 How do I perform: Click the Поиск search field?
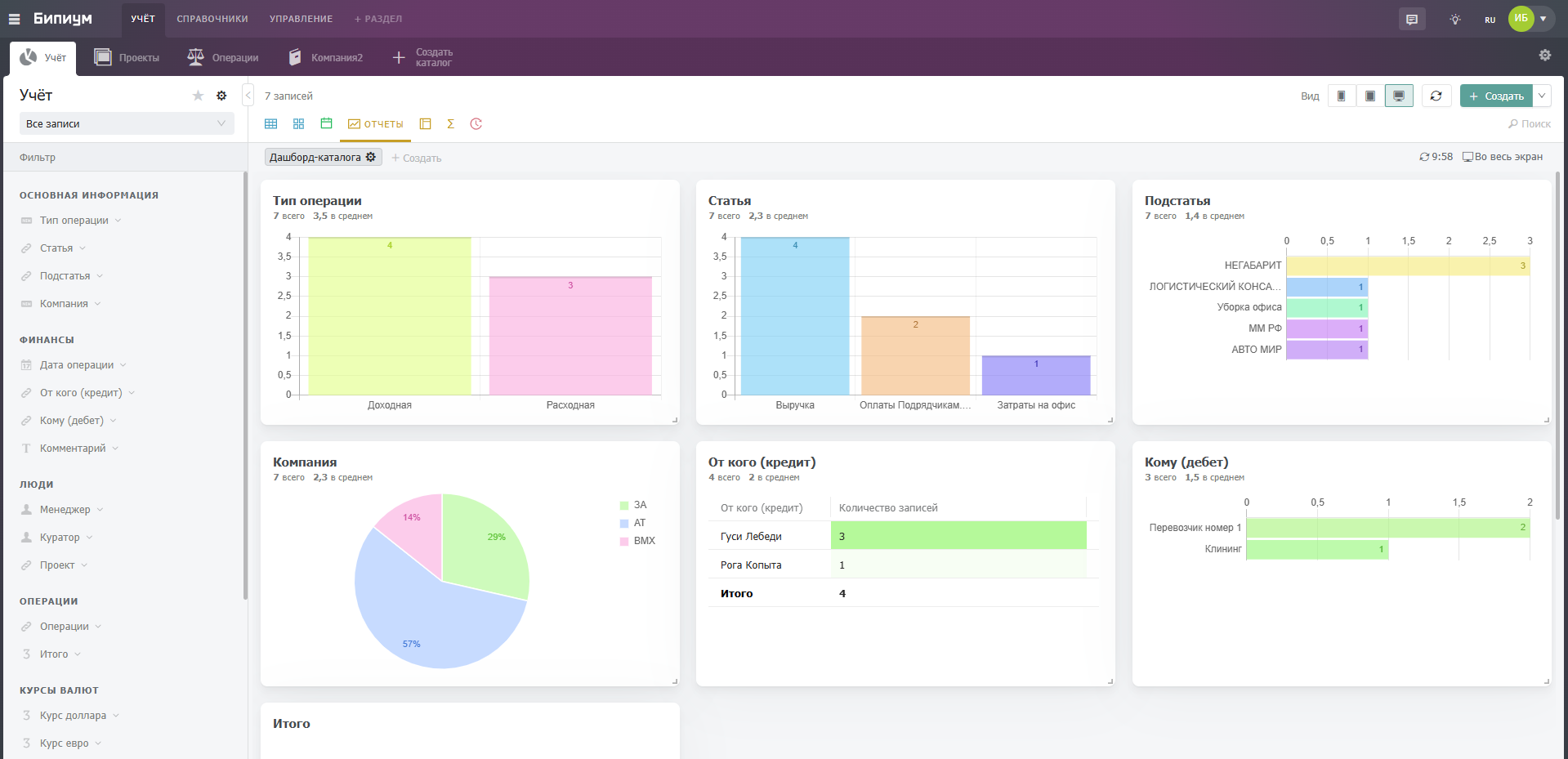click(x=1530, y=124)
